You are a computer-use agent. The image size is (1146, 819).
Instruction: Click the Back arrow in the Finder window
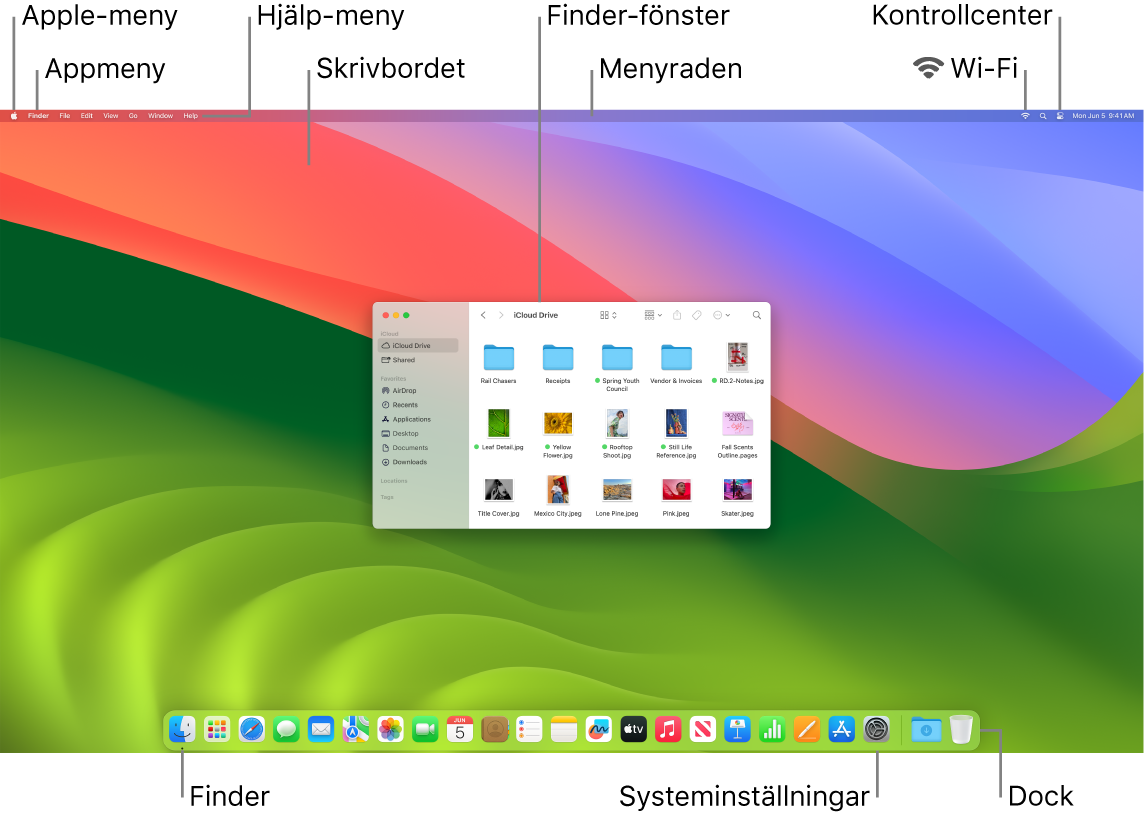click(483, 315)
